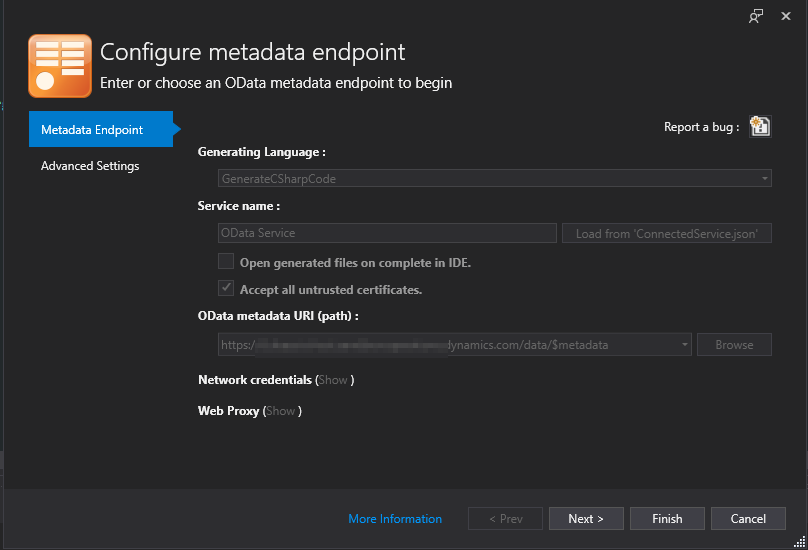Click Load from 'ConnectedService.json' button
The image size is (808, 550).
pos(667,234)
